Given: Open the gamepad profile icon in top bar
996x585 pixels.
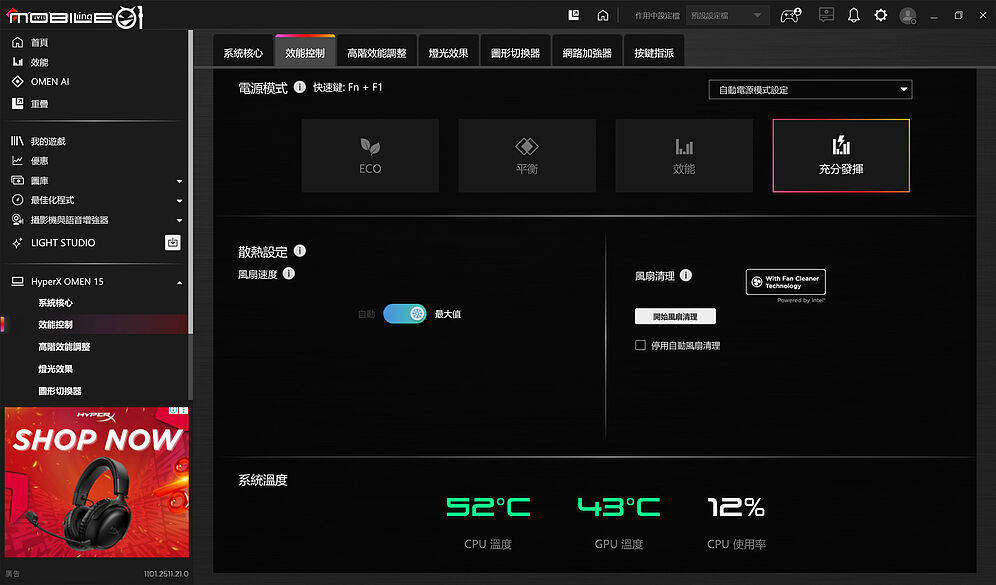Looking at the screenshot, I should click(791, 15).
